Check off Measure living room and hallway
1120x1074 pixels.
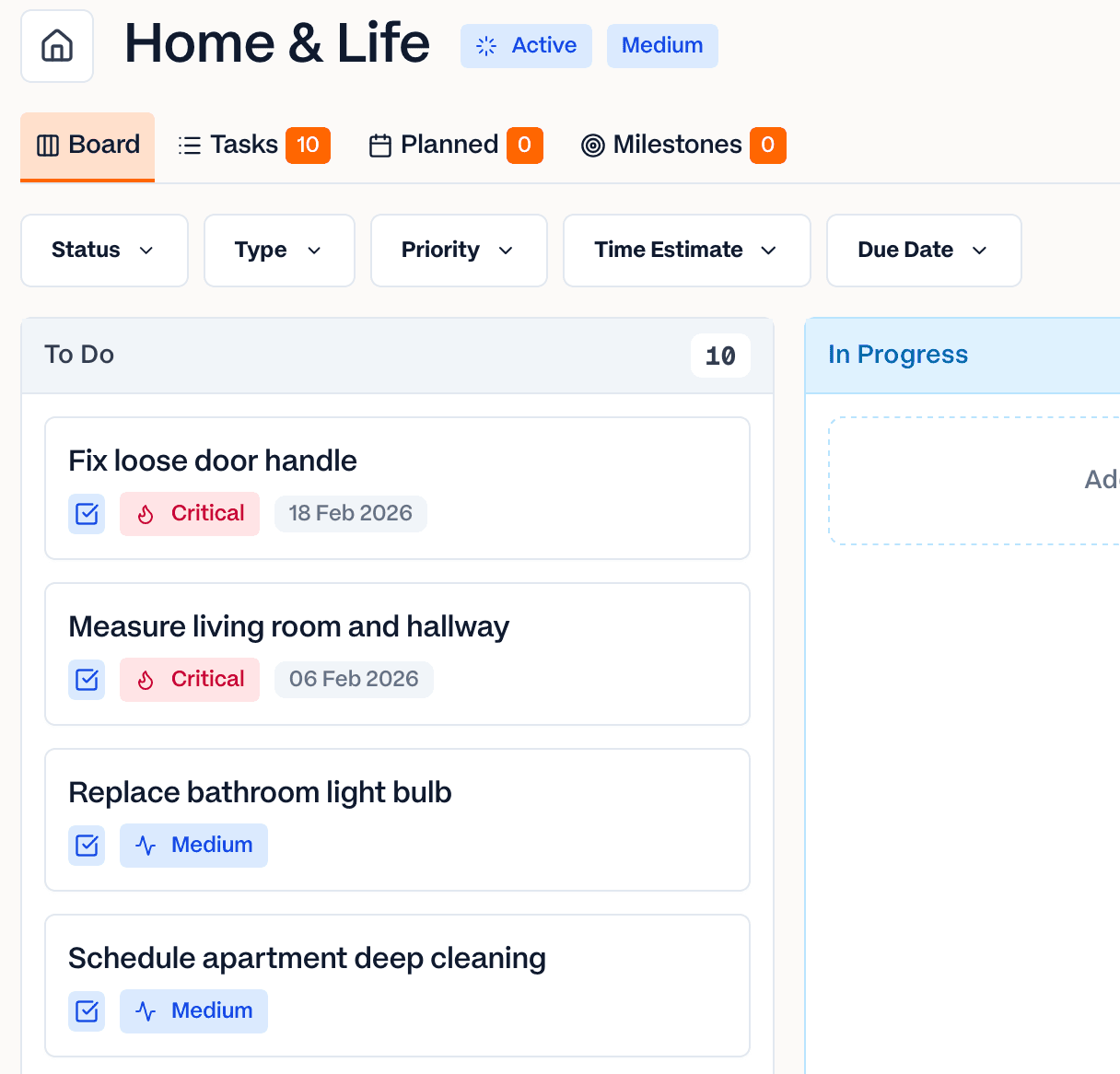click(86, 680)
